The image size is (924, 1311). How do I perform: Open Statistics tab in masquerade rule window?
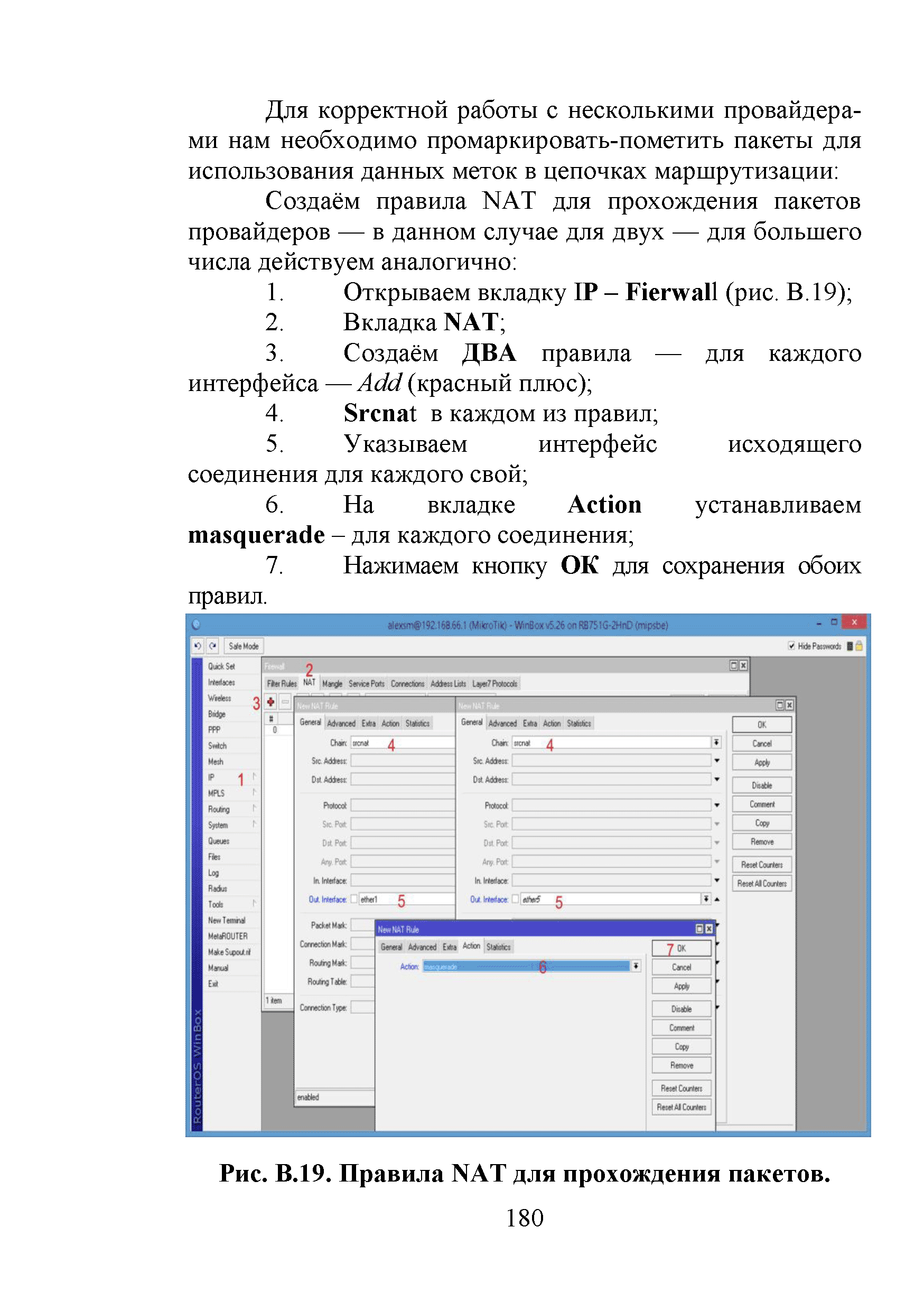pyautogui.click(x=498, y=947)
